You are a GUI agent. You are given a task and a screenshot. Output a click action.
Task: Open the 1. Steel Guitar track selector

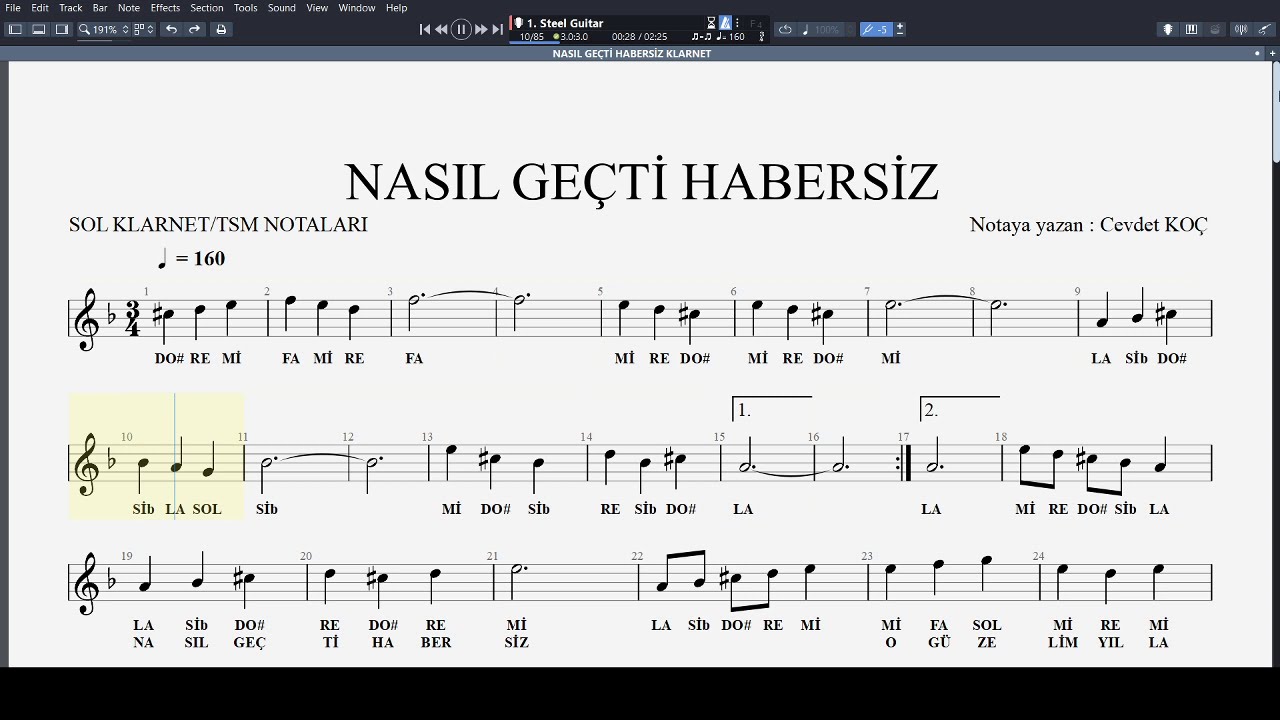point(565,23)
